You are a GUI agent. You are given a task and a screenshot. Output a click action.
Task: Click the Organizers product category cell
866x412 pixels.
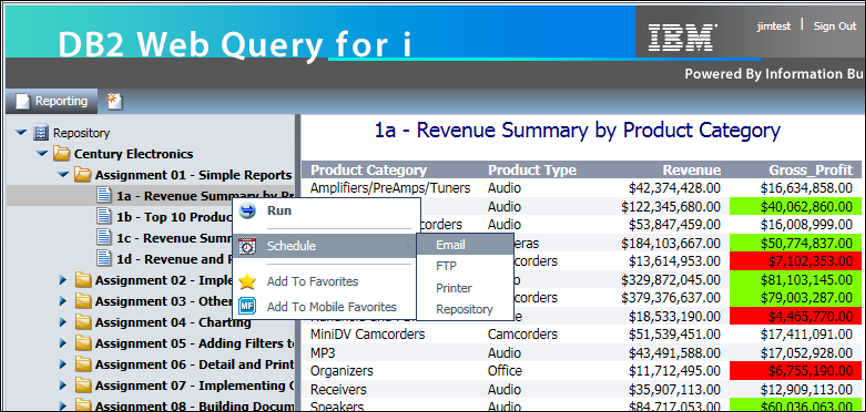341,371
